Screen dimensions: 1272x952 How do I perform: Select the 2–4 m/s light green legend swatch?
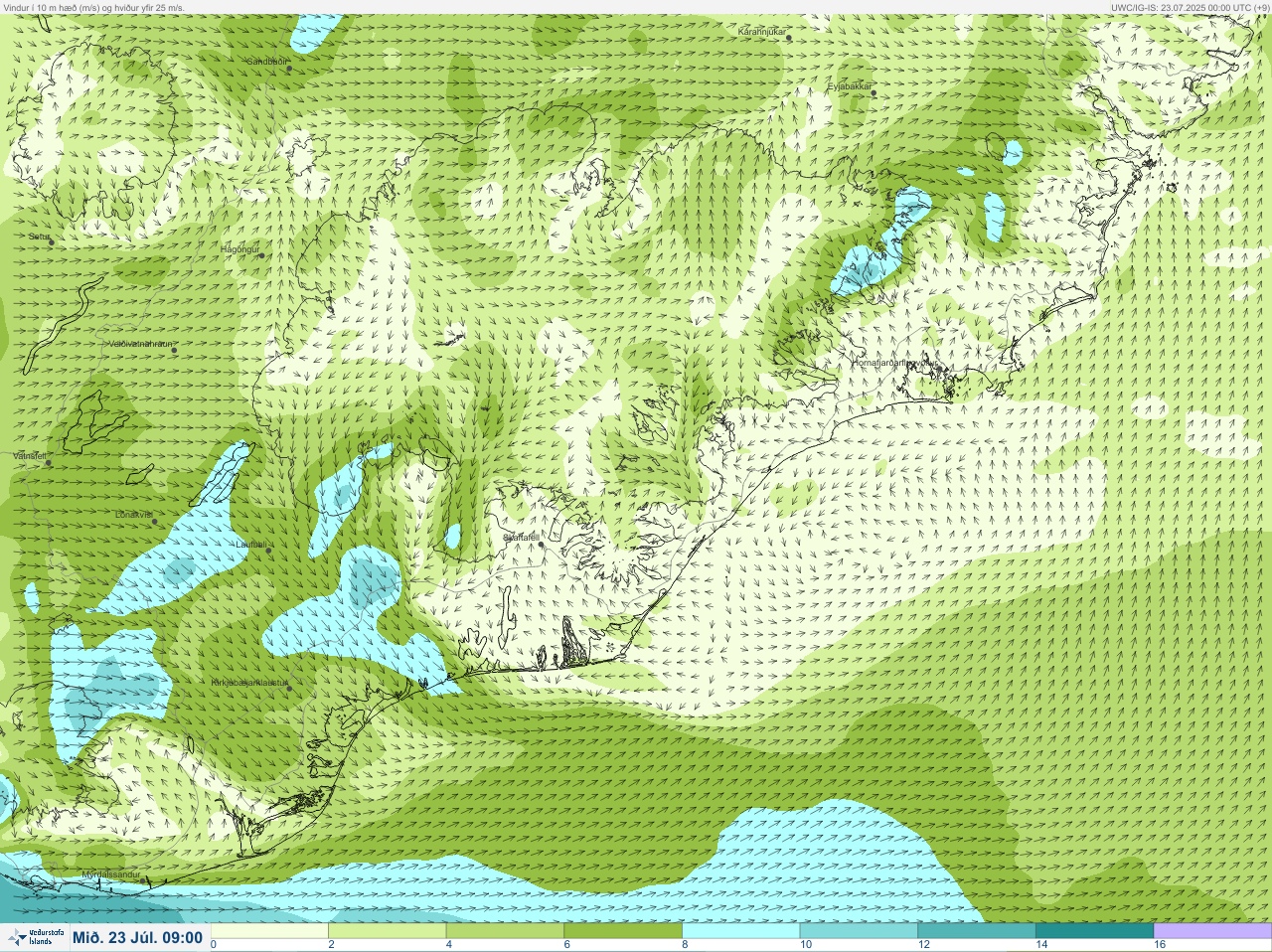tap(388, 931)
